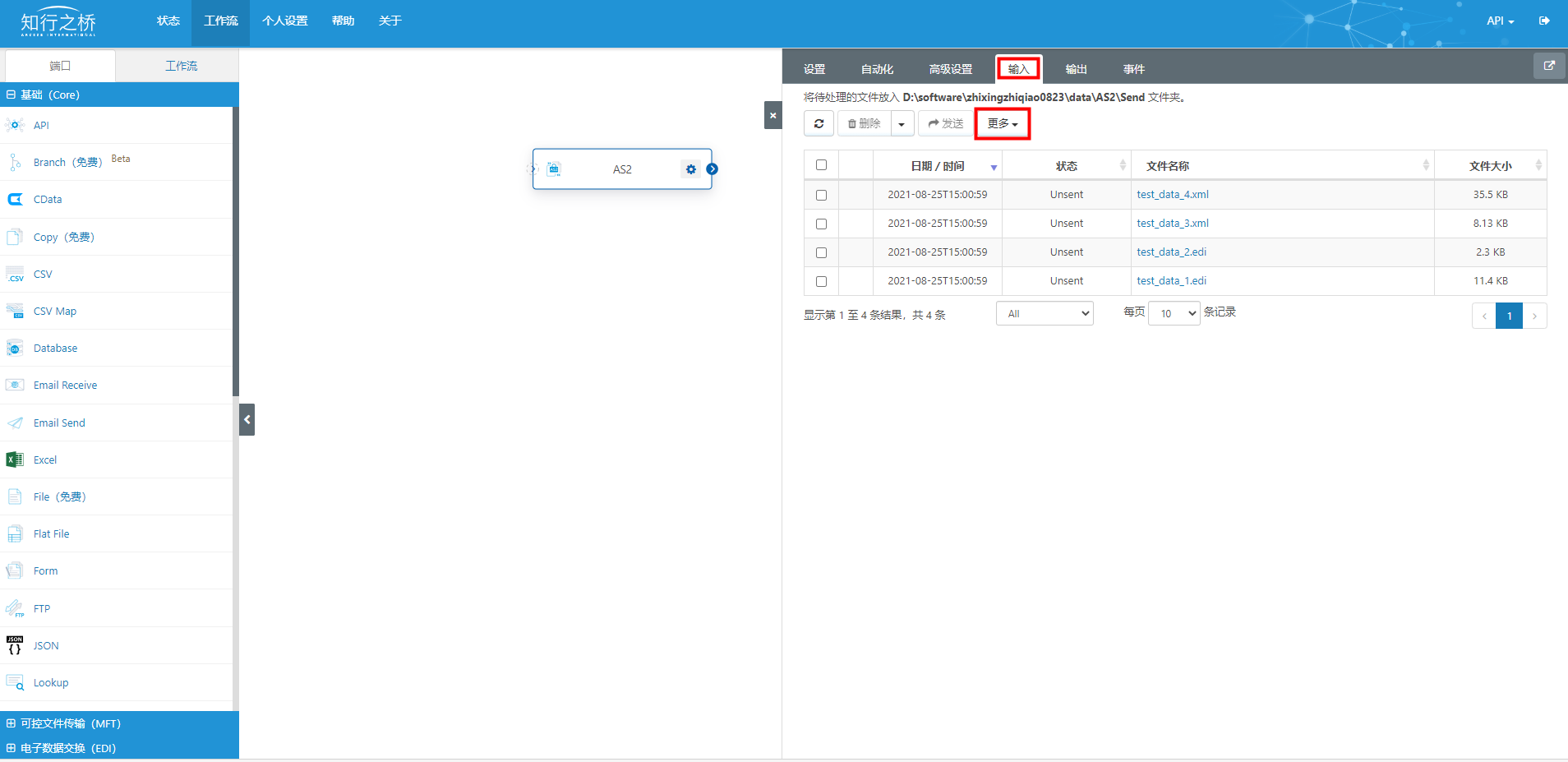
Task: Click the Branch connector icon
Action: point(15,162)
